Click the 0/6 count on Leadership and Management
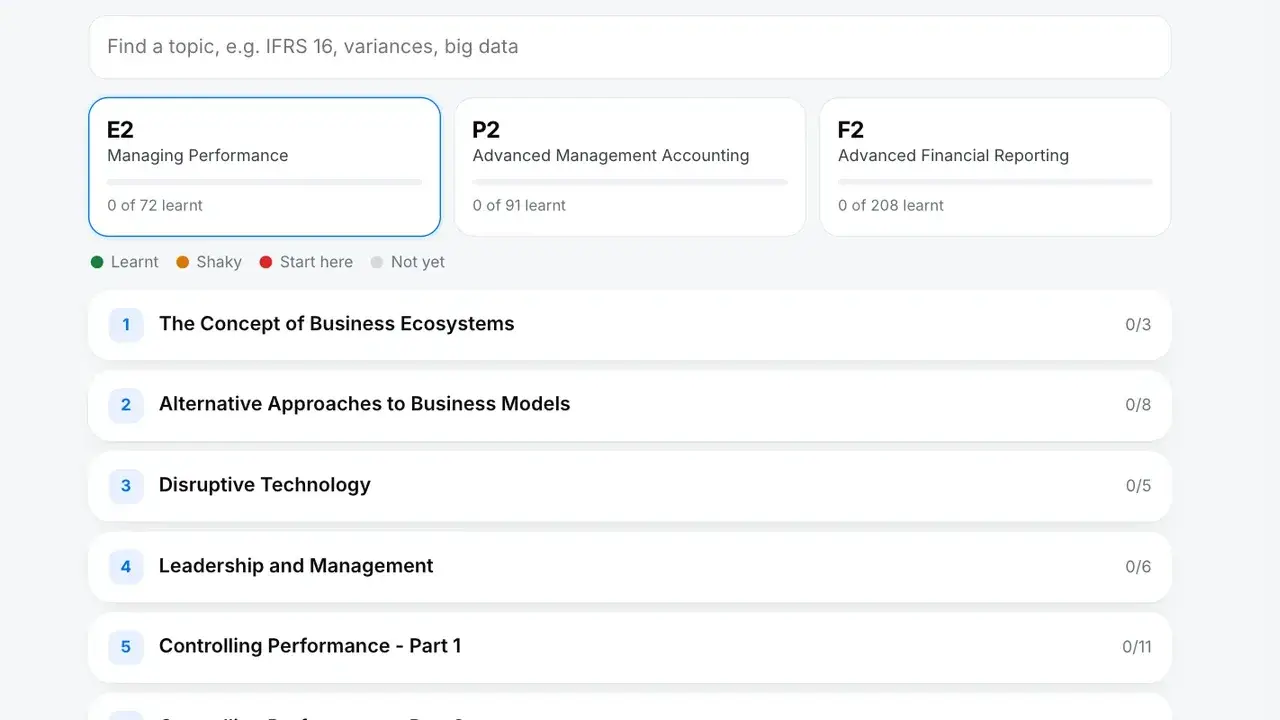 (x=1138, y=567)
